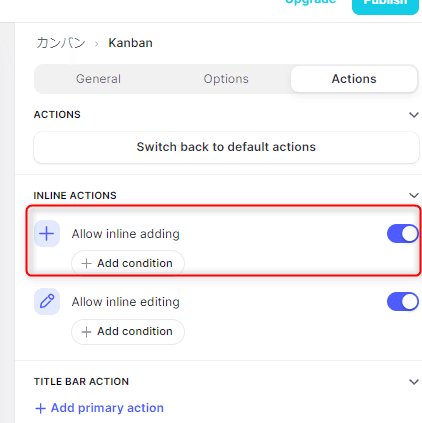This screenshot has width=422, height=423.
Task: Click the Publish button
Action: coord(385,5)
